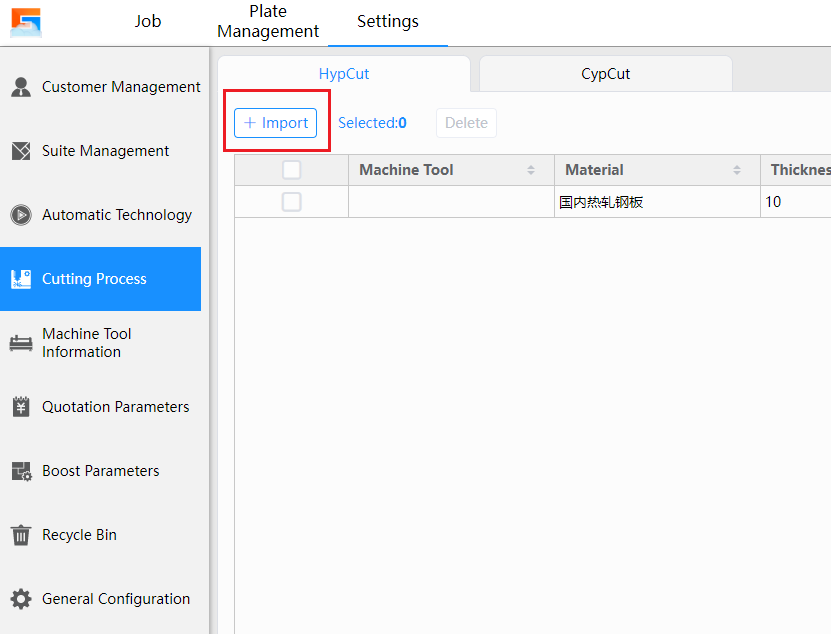Sort by Machine Tool column arrows
The image size is (831, 634).
coord(531,170)
